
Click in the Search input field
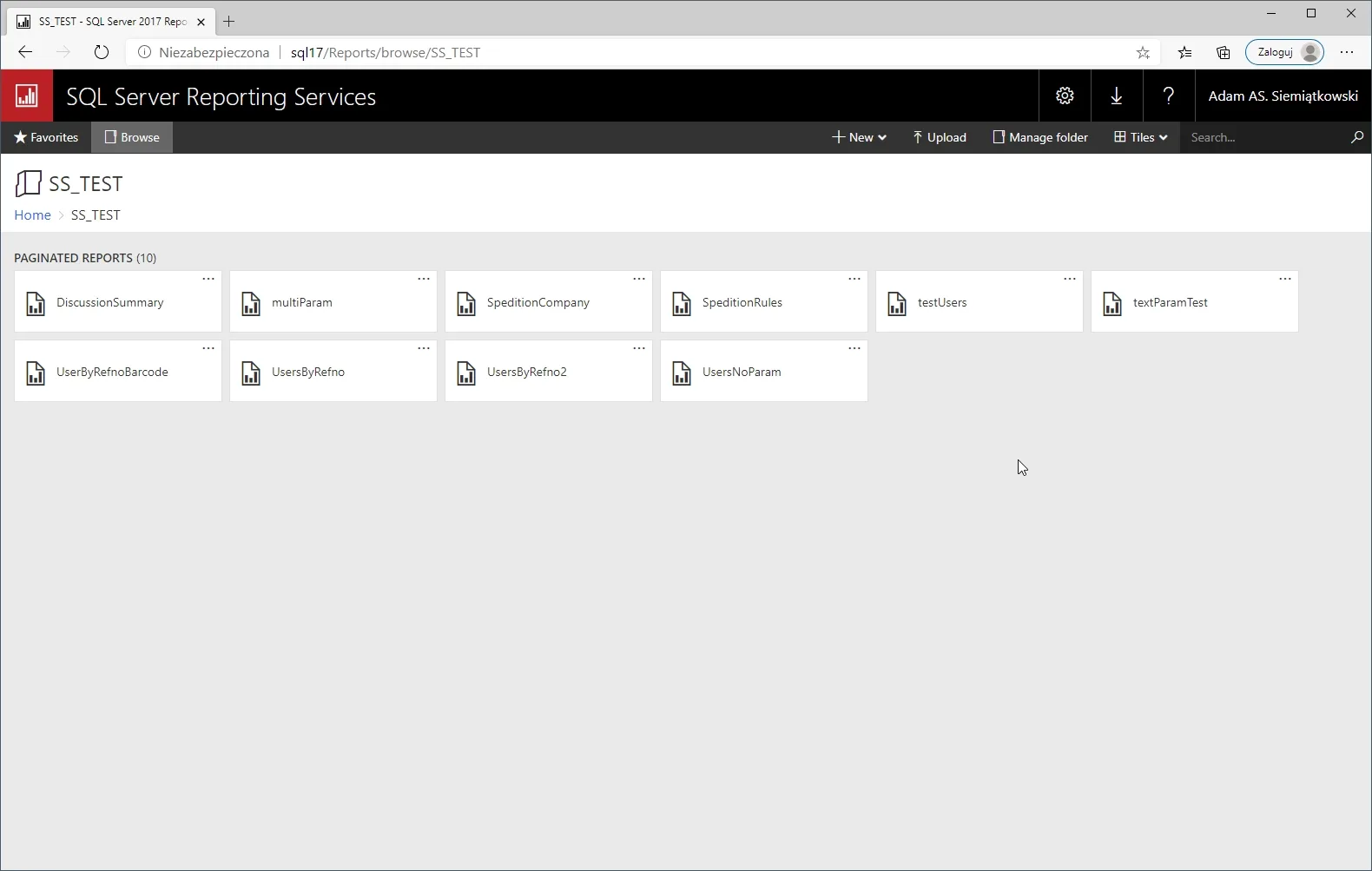1263,137
